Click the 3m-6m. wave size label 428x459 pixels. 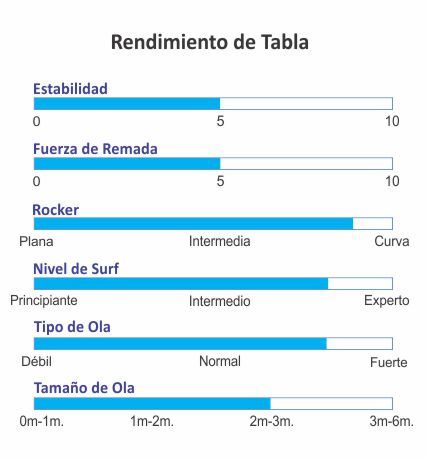pyautogui.click(x=392, y=421)
